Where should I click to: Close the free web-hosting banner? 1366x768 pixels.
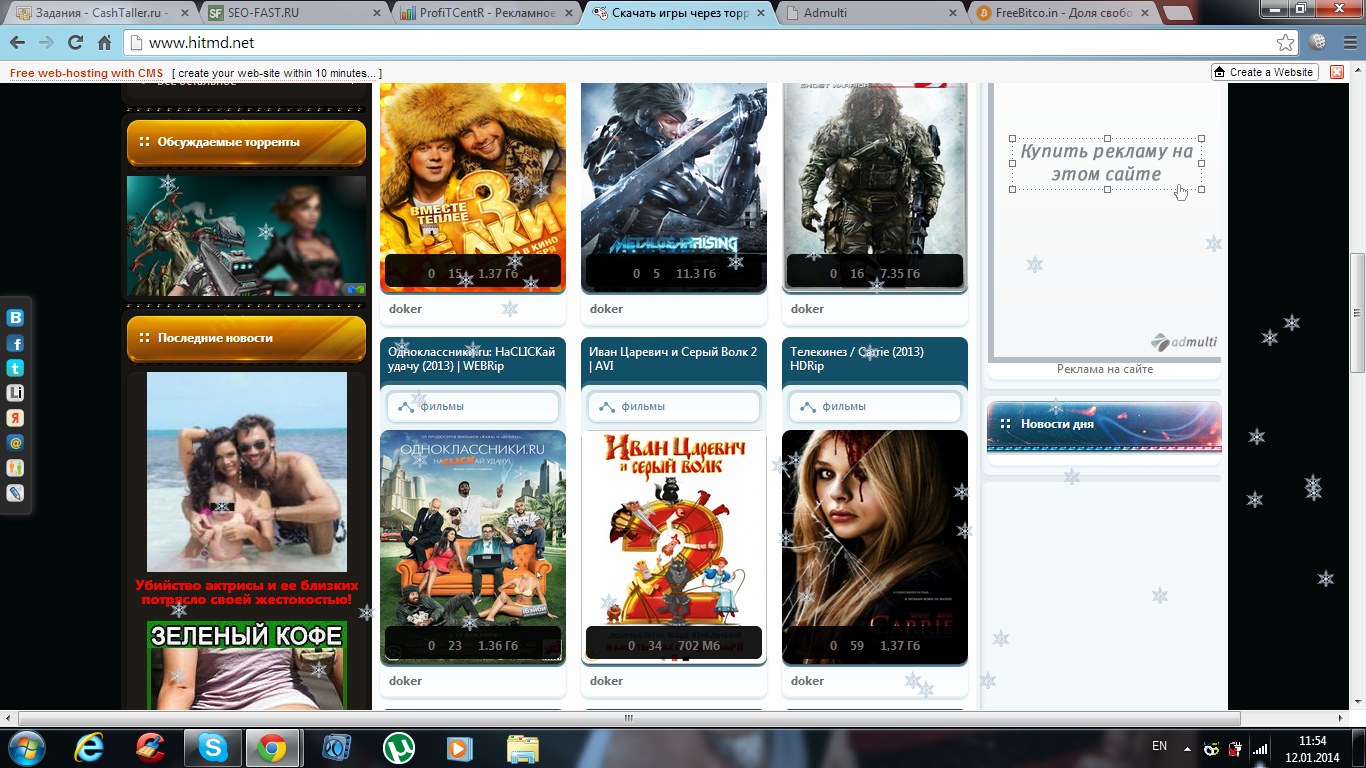pyautogui.click(x=1337, y=72)
